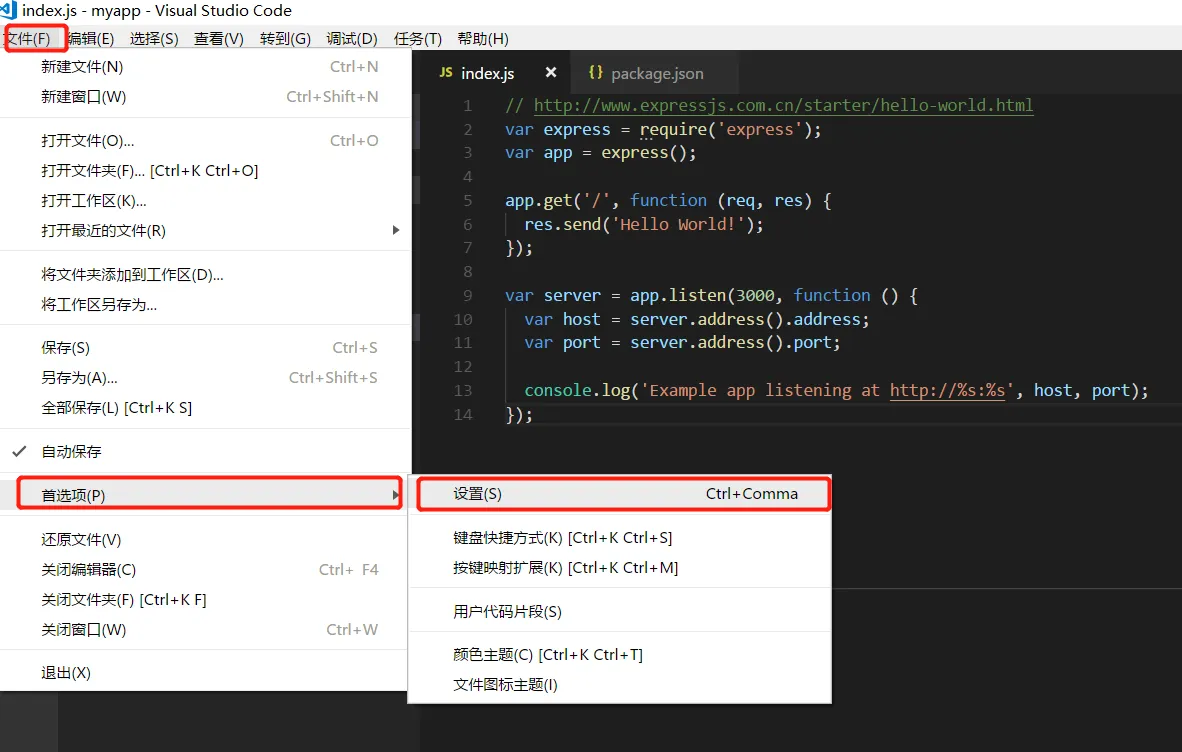Click the 'Hello World!' string on line 6

678,225
